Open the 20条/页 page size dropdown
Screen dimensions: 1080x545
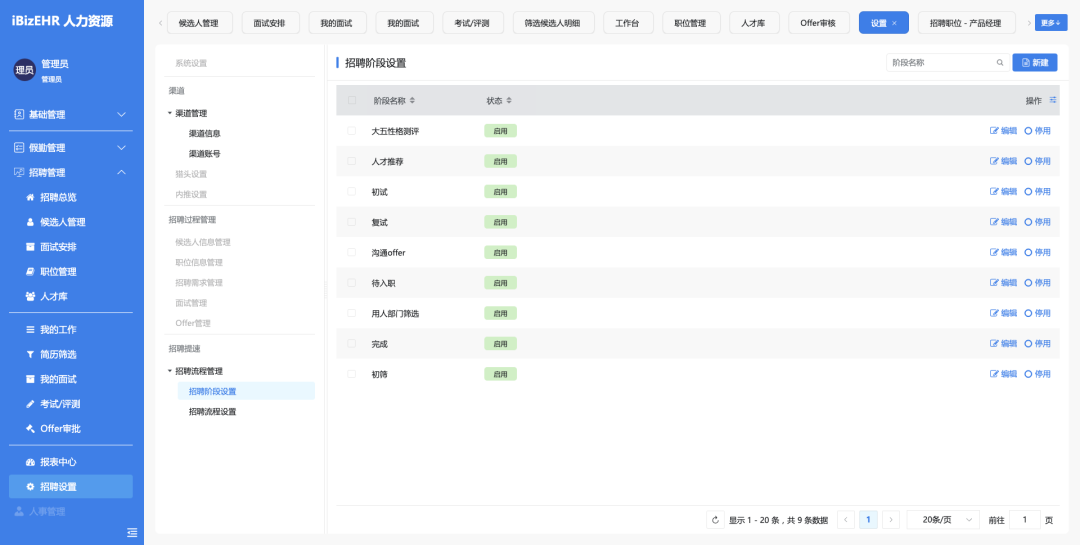point(943,520)
